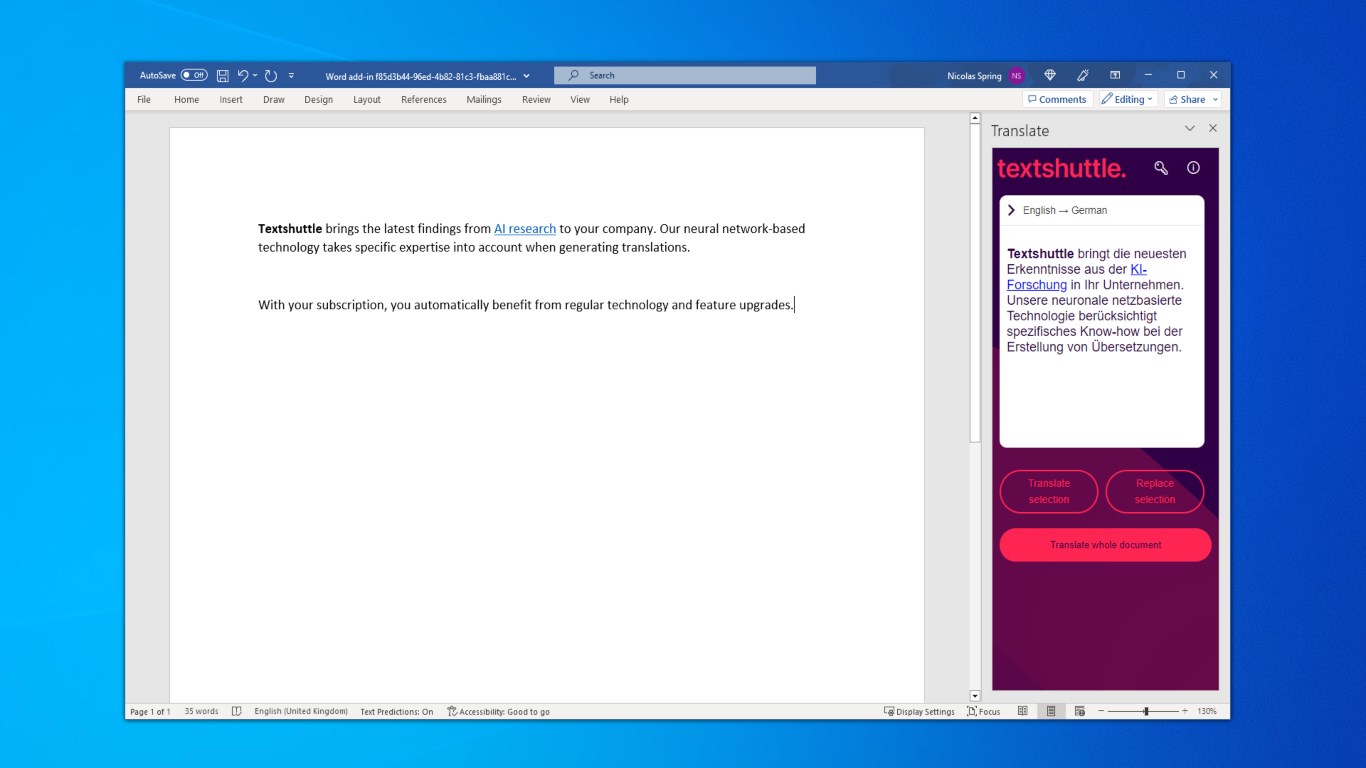Switch to Read Mode view icon
The image size is (1366, 768).
pyautogui.click(x=1022, y=711)
